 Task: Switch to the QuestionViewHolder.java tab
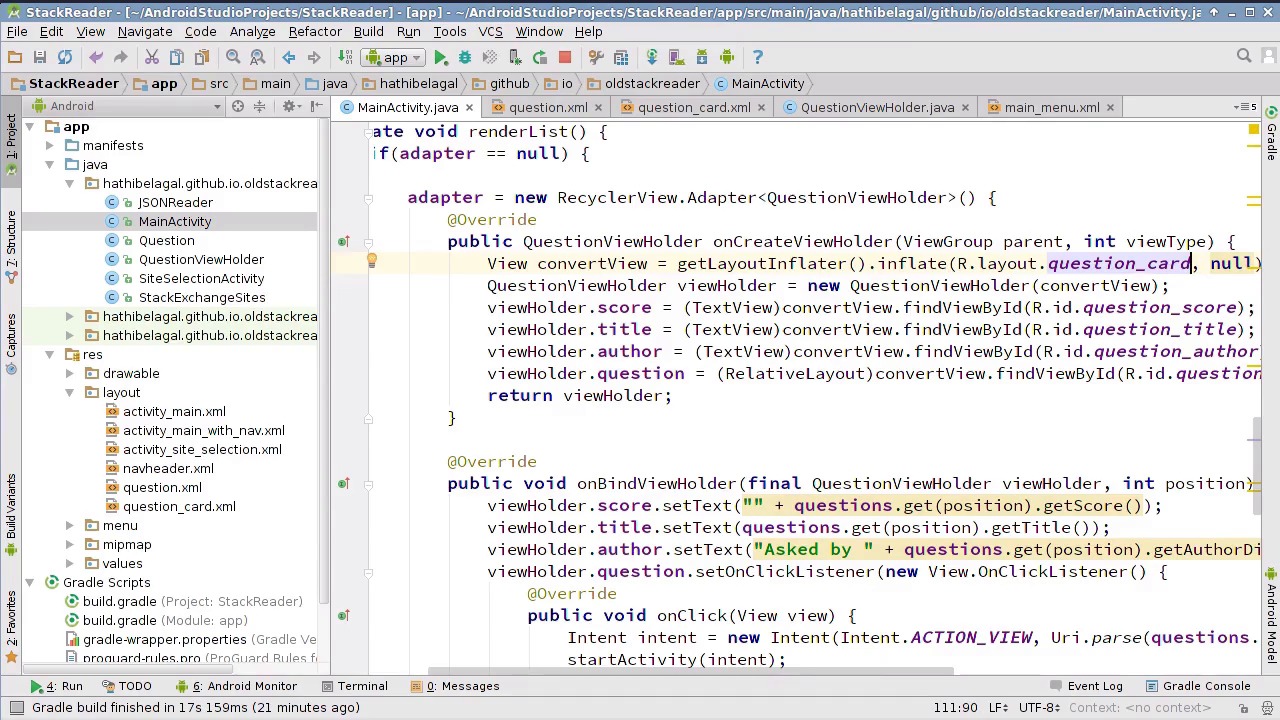point(876,107)
